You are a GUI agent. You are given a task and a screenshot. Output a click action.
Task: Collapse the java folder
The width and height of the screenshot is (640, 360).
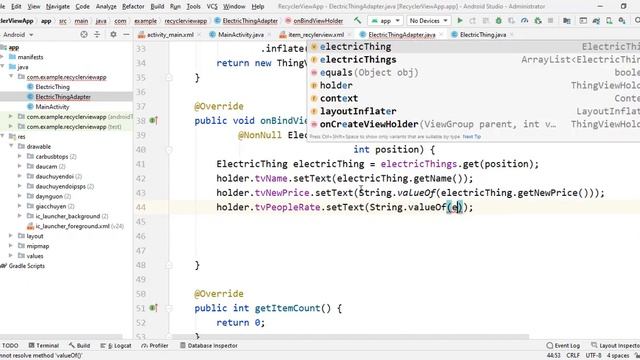(2, 67)
